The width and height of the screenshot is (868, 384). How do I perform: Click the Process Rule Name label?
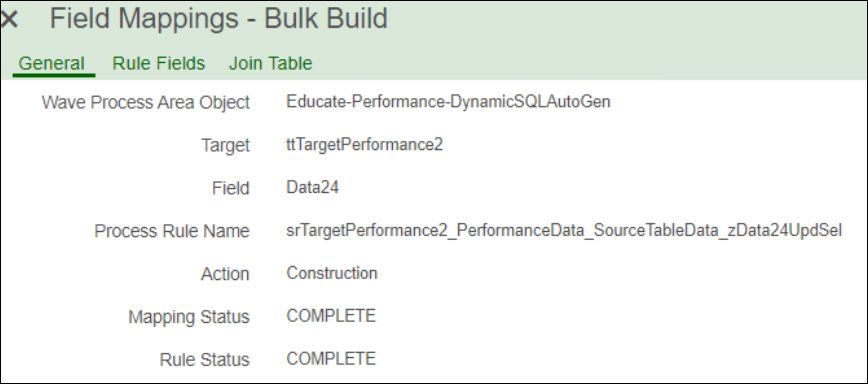tap(172, 231)
